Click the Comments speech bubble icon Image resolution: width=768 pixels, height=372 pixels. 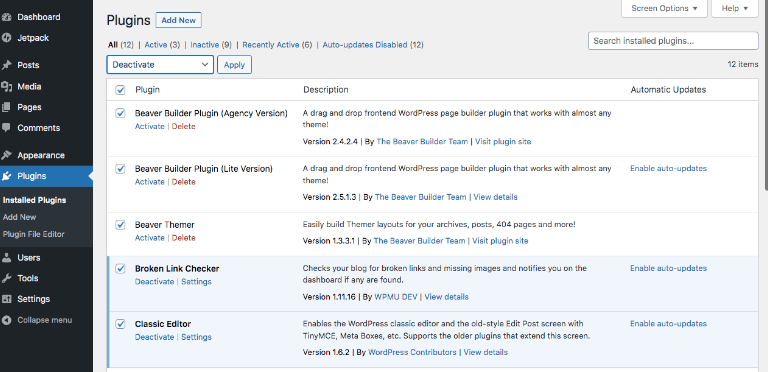[x=6, y=128]
